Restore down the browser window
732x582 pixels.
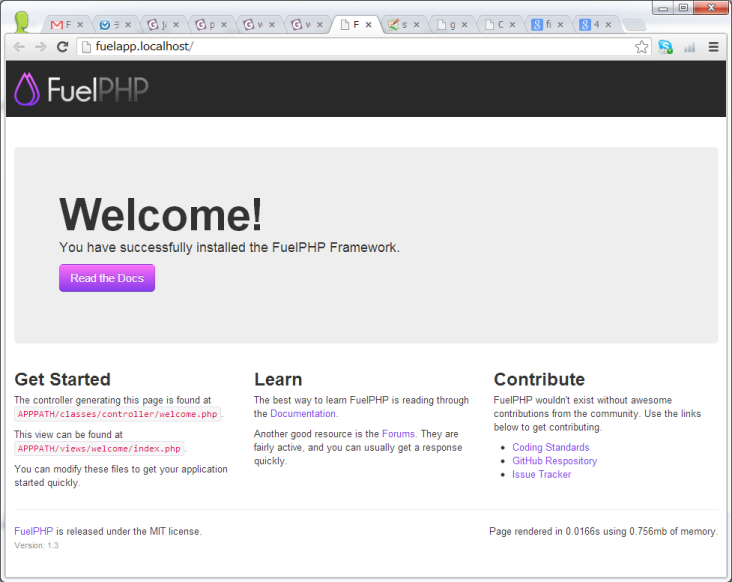[683, 8]
